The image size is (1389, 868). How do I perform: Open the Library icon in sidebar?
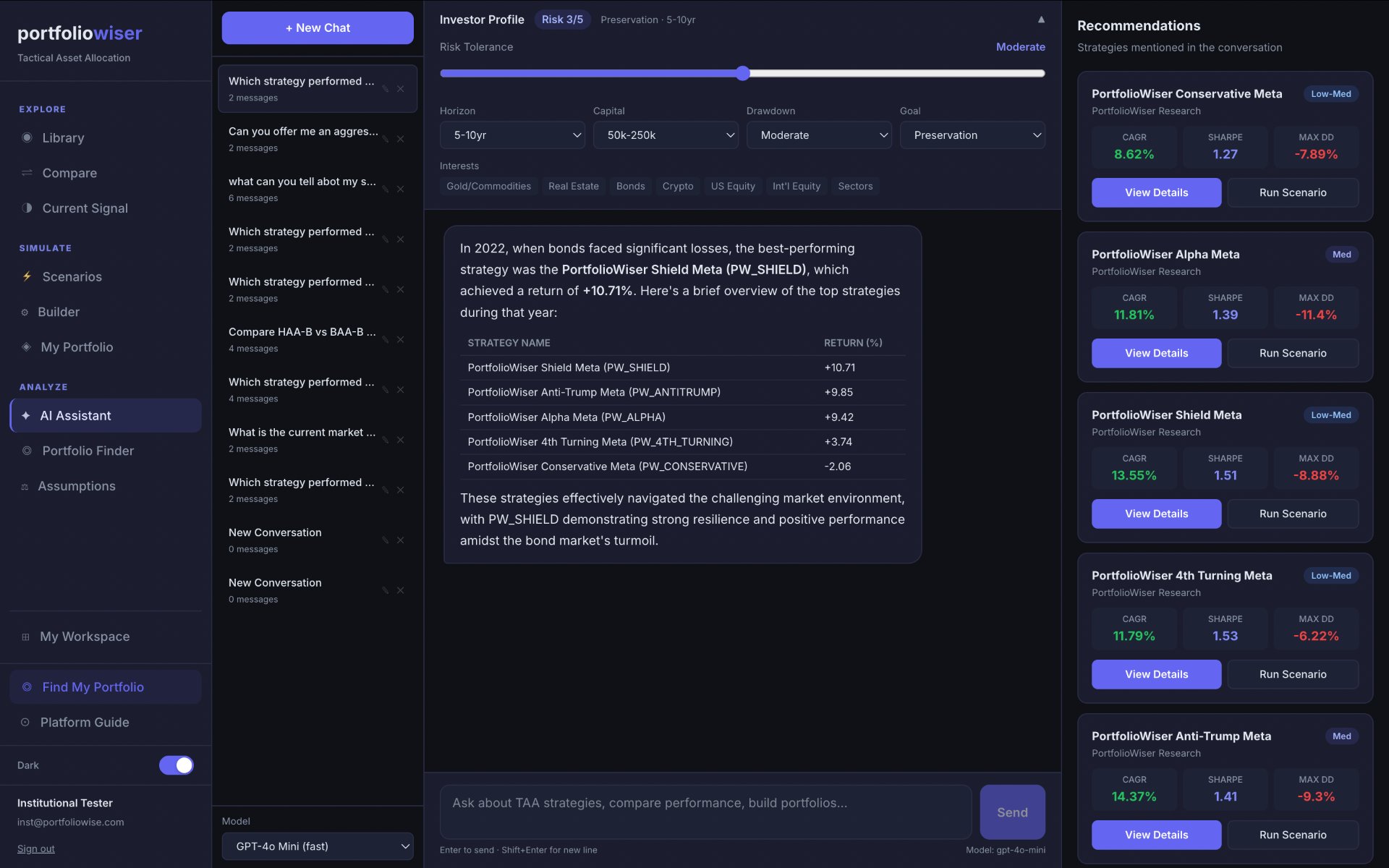(27, 137)
